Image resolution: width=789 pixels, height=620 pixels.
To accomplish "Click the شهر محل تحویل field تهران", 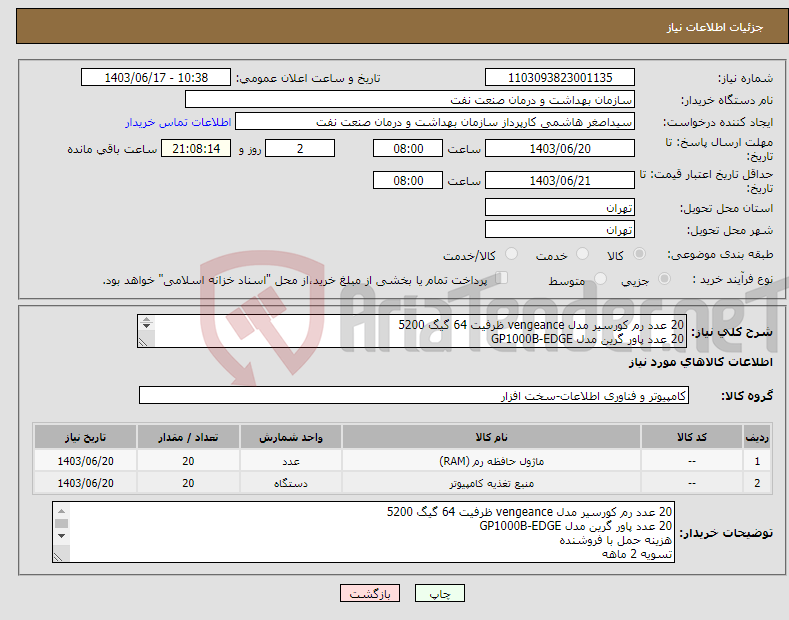I will point(560,229).
